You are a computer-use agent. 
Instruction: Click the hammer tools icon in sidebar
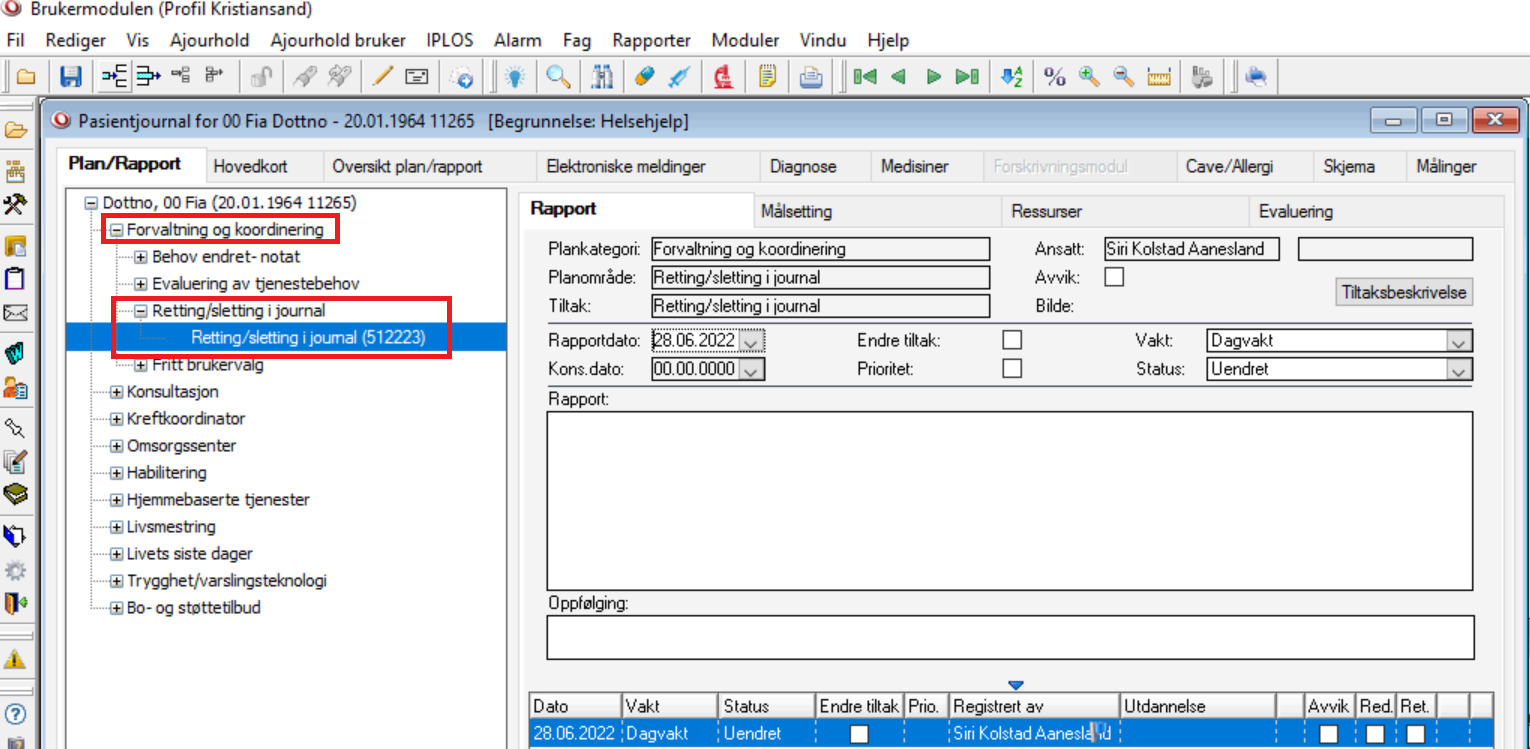pos(15,204)
